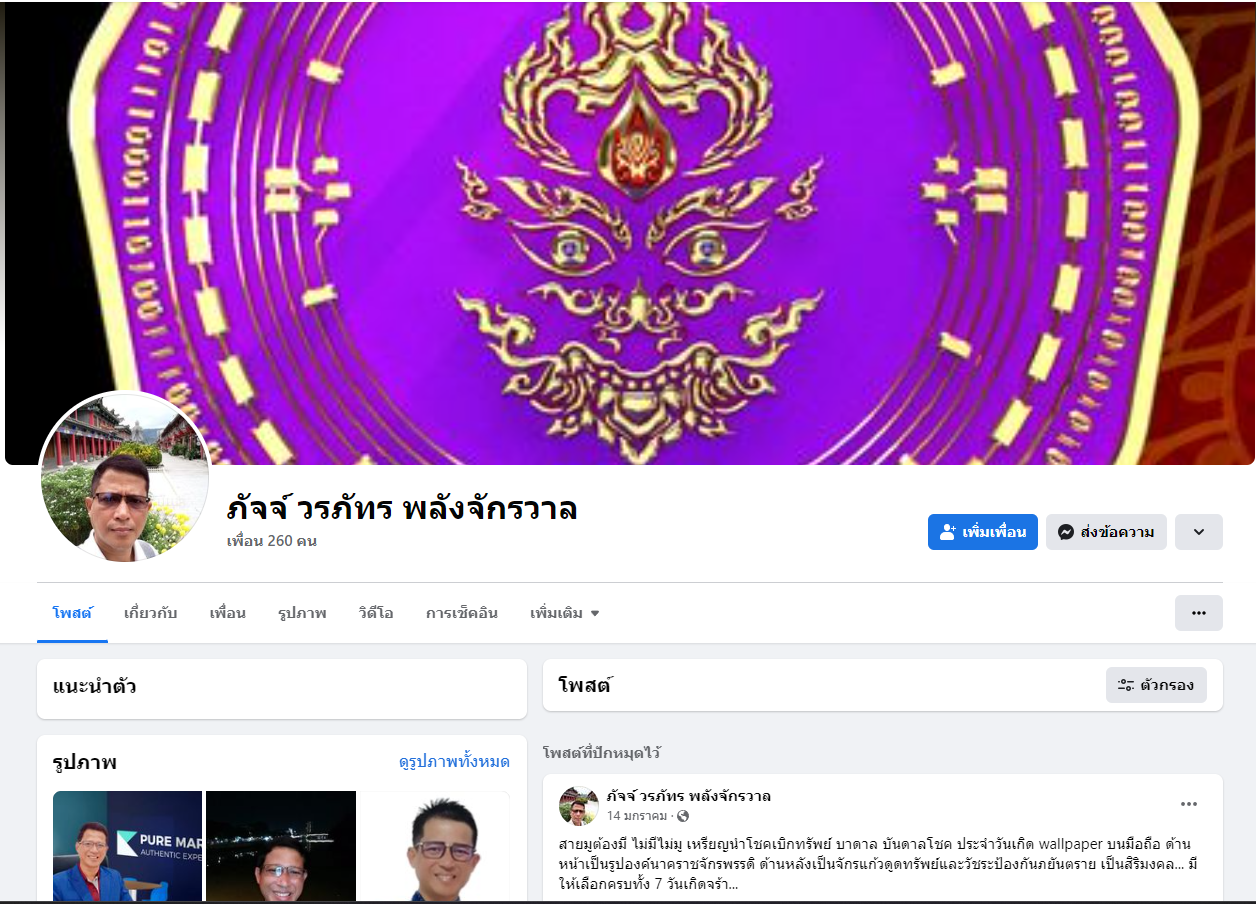Open the PURE MAR photo thumbnail

[x=127, y=846]
